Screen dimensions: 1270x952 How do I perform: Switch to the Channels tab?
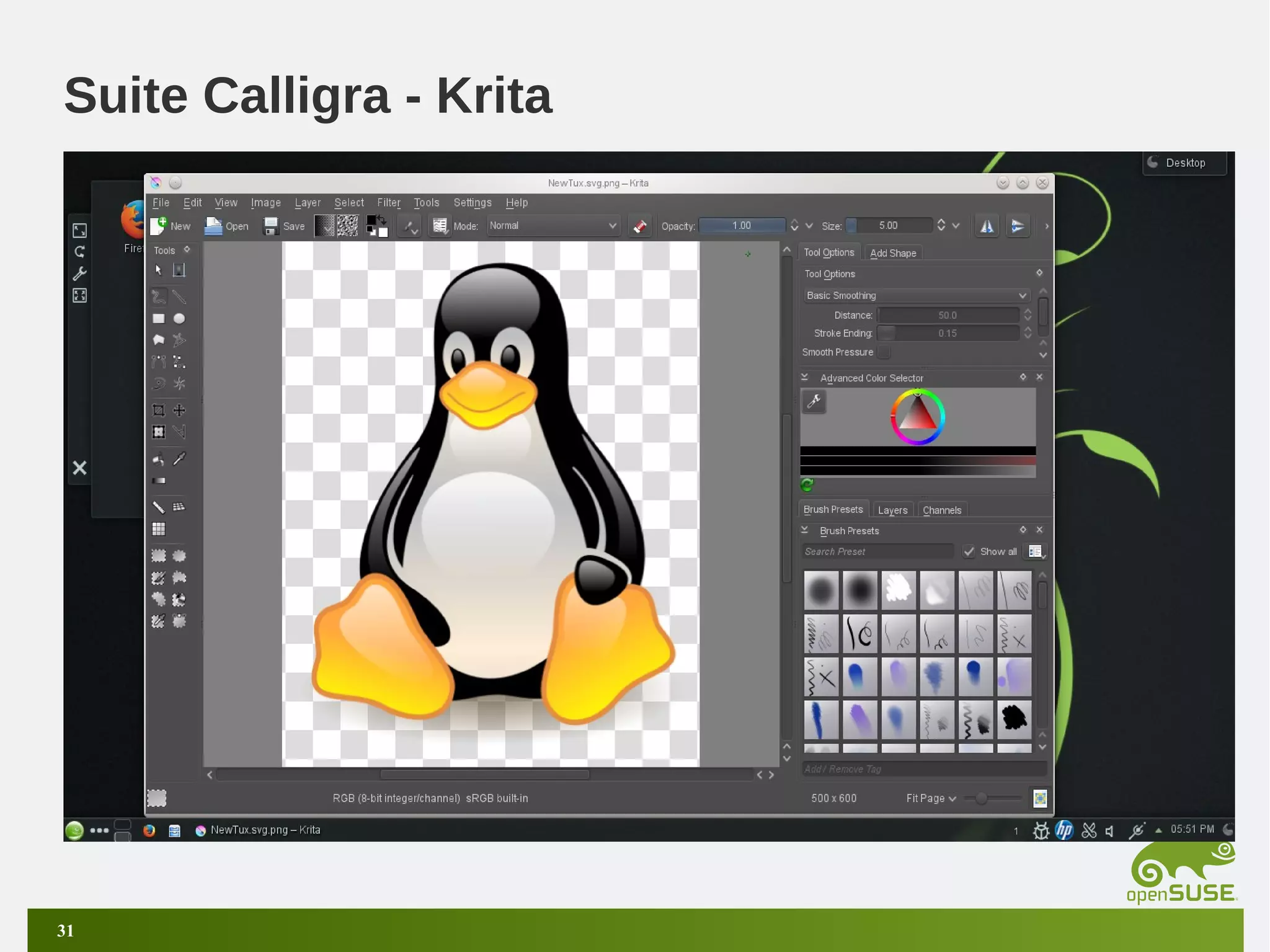coord(942,510)
